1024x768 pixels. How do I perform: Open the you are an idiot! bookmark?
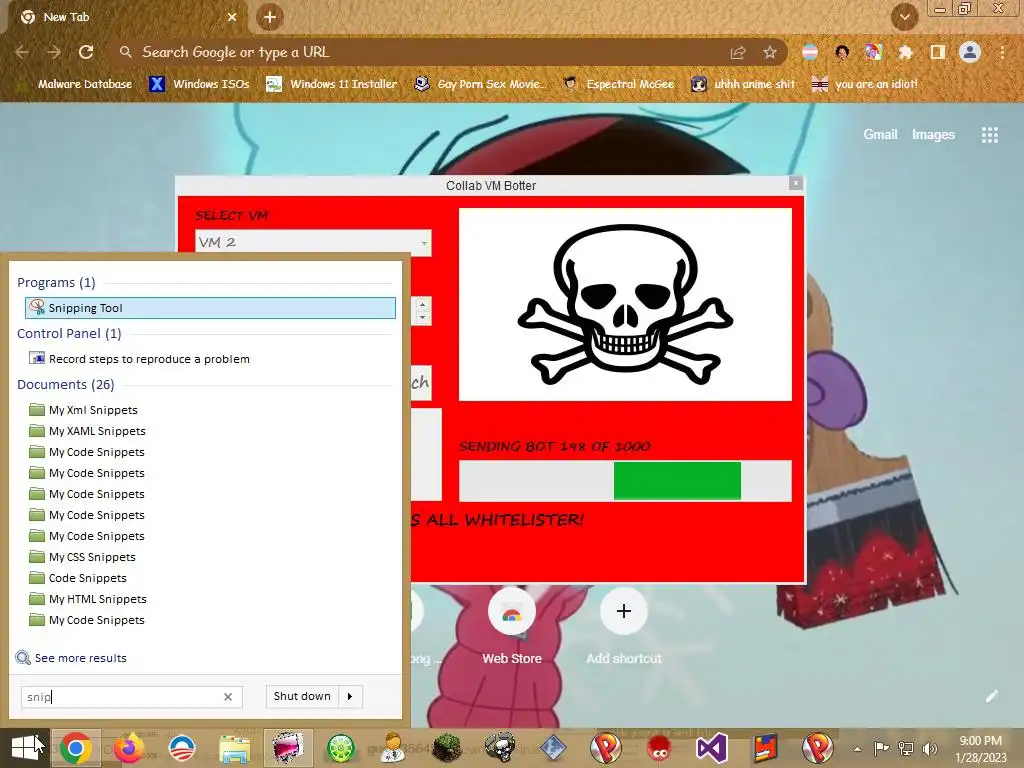coord(864,84)
